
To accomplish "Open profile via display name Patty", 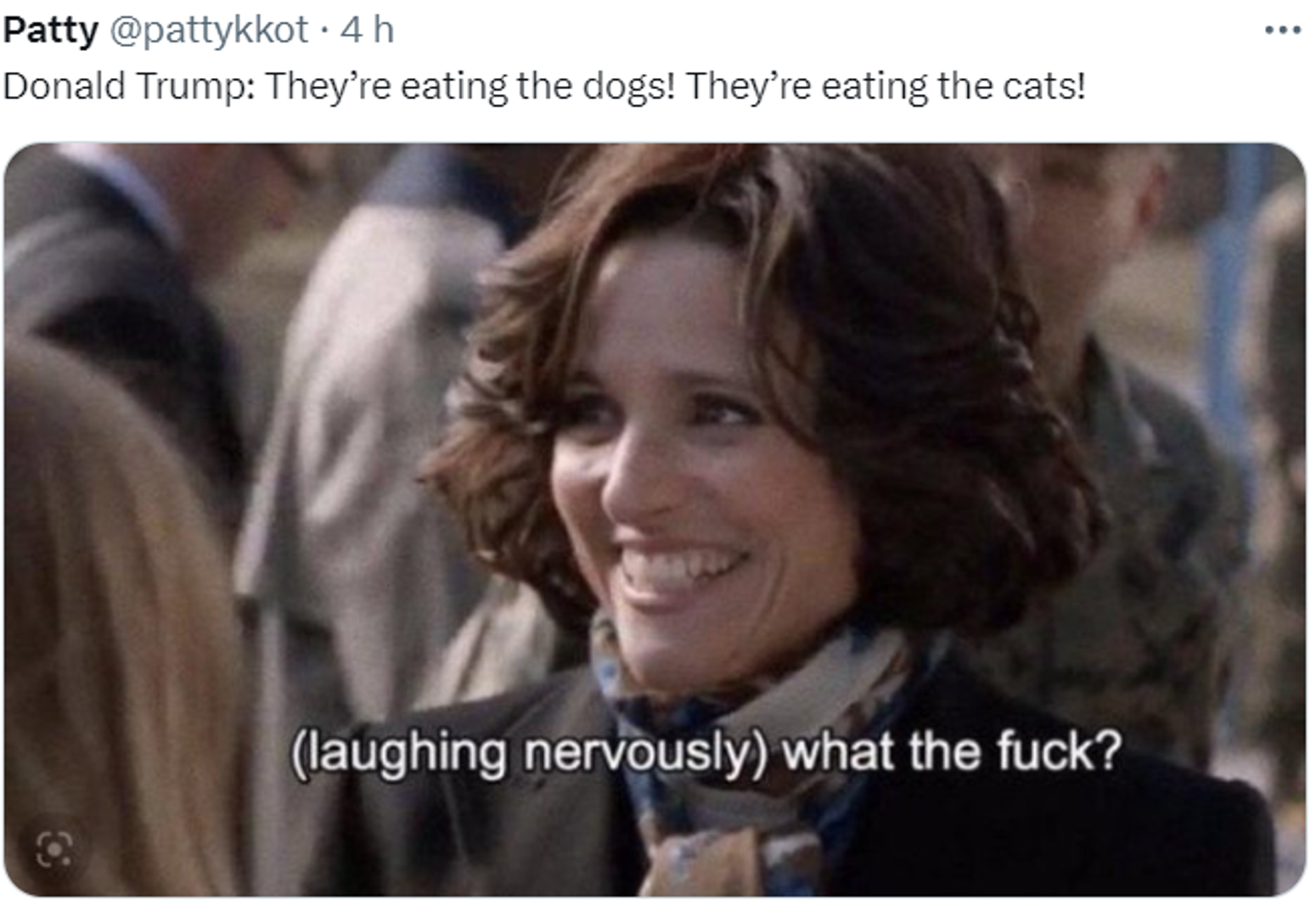I will click(x=50, y=30).
